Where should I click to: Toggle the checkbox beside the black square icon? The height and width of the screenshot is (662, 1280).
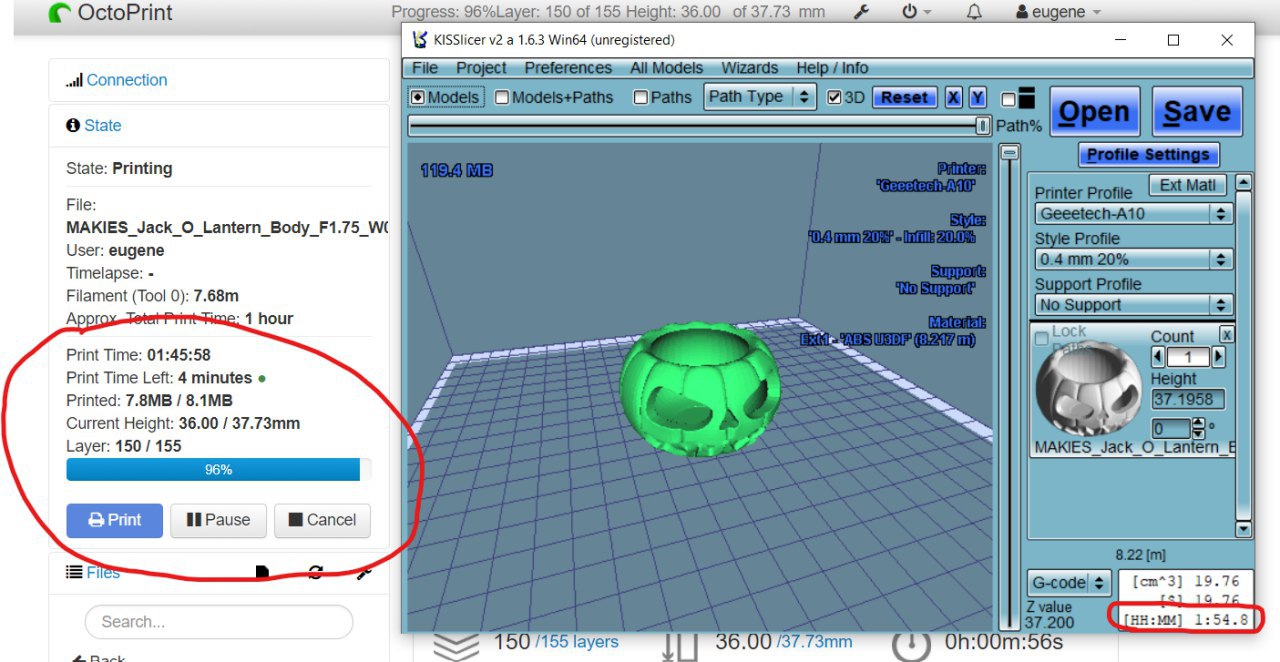pos(1008,99)
